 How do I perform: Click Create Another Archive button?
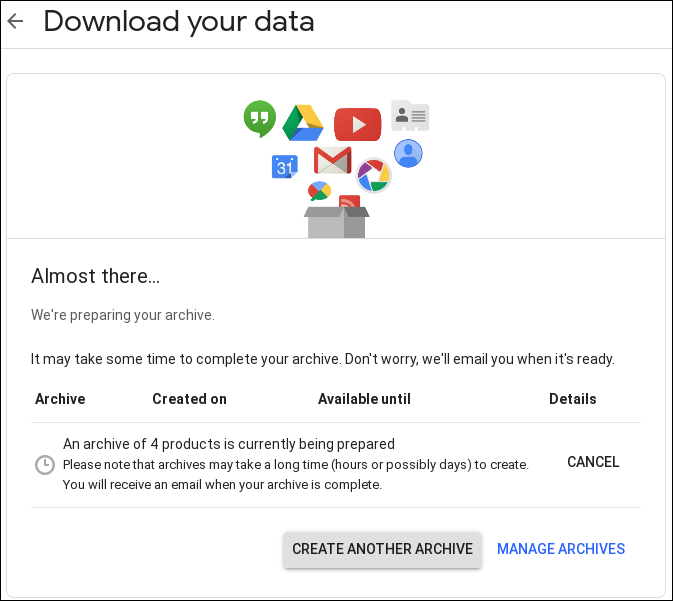382,549
